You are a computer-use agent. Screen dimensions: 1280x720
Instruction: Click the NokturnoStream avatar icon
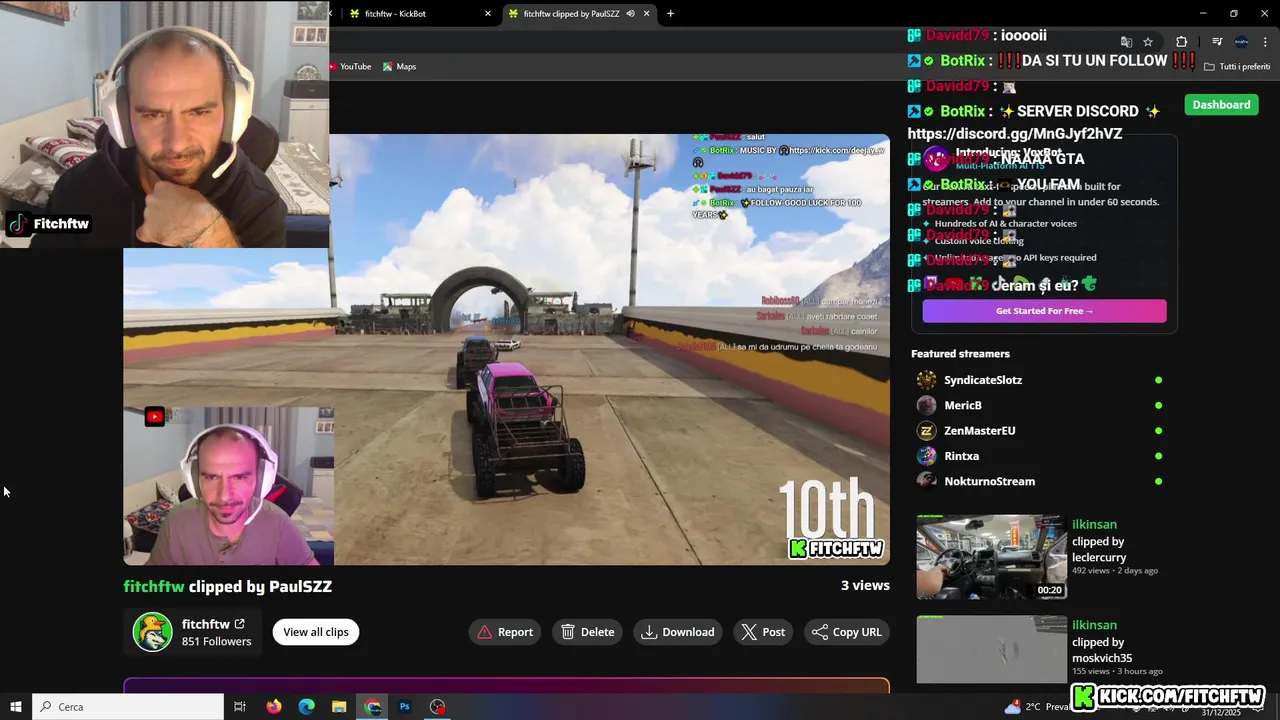[x=927, y=481]
